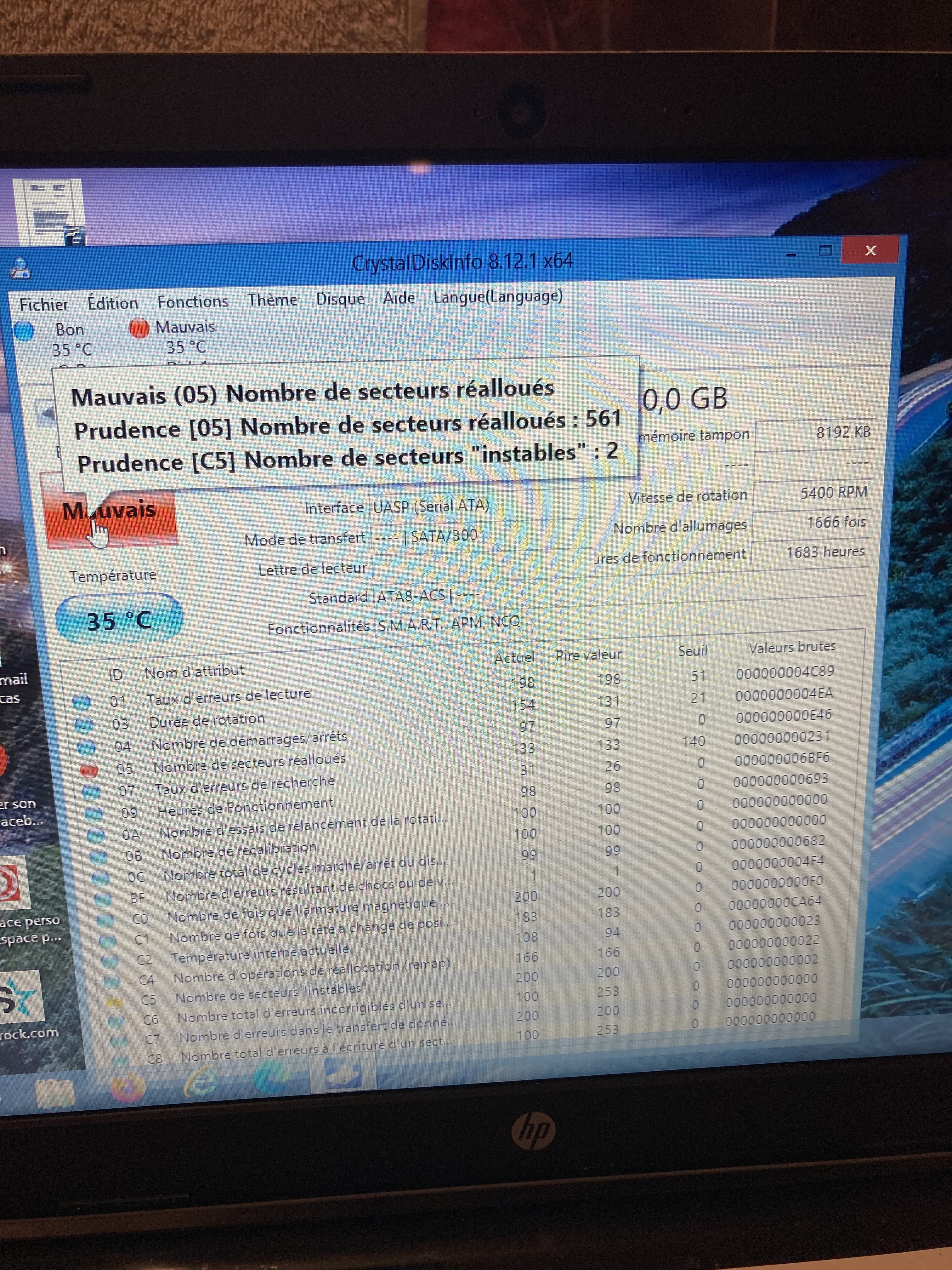Open the Langue(Language) menu
The image size is (952, 1270).
pos(498,296)
